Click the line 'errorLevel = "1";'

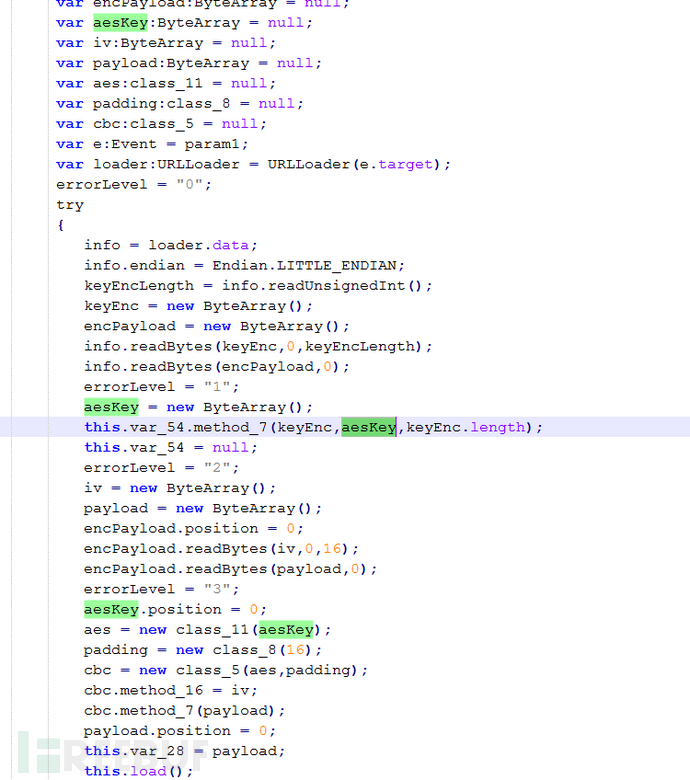point(162,387)
